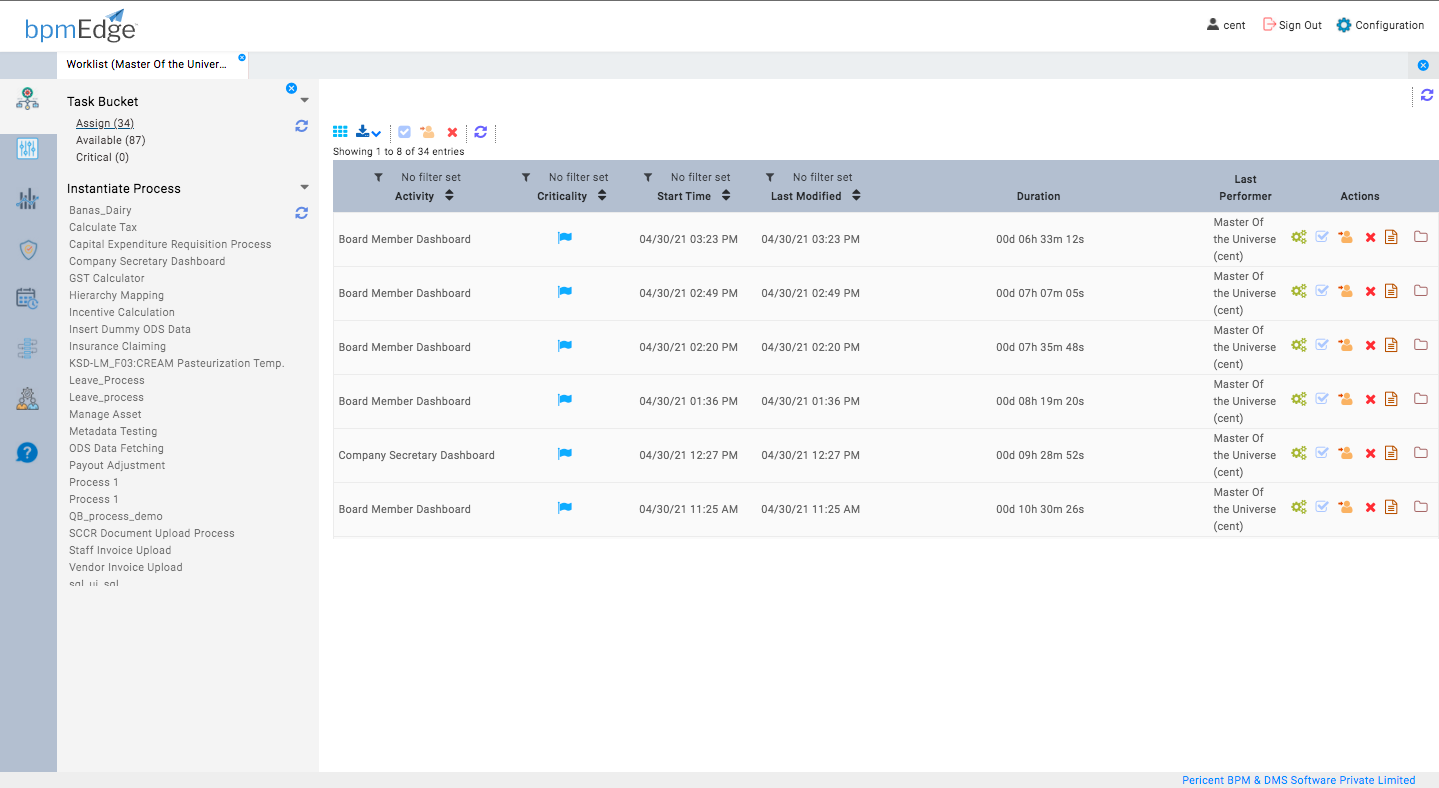This screenshot has width=1439, height=788.
Task: Select the reassign user icon in the worklist toolbar
Action: pyautogui.click(x=427, y=131)
